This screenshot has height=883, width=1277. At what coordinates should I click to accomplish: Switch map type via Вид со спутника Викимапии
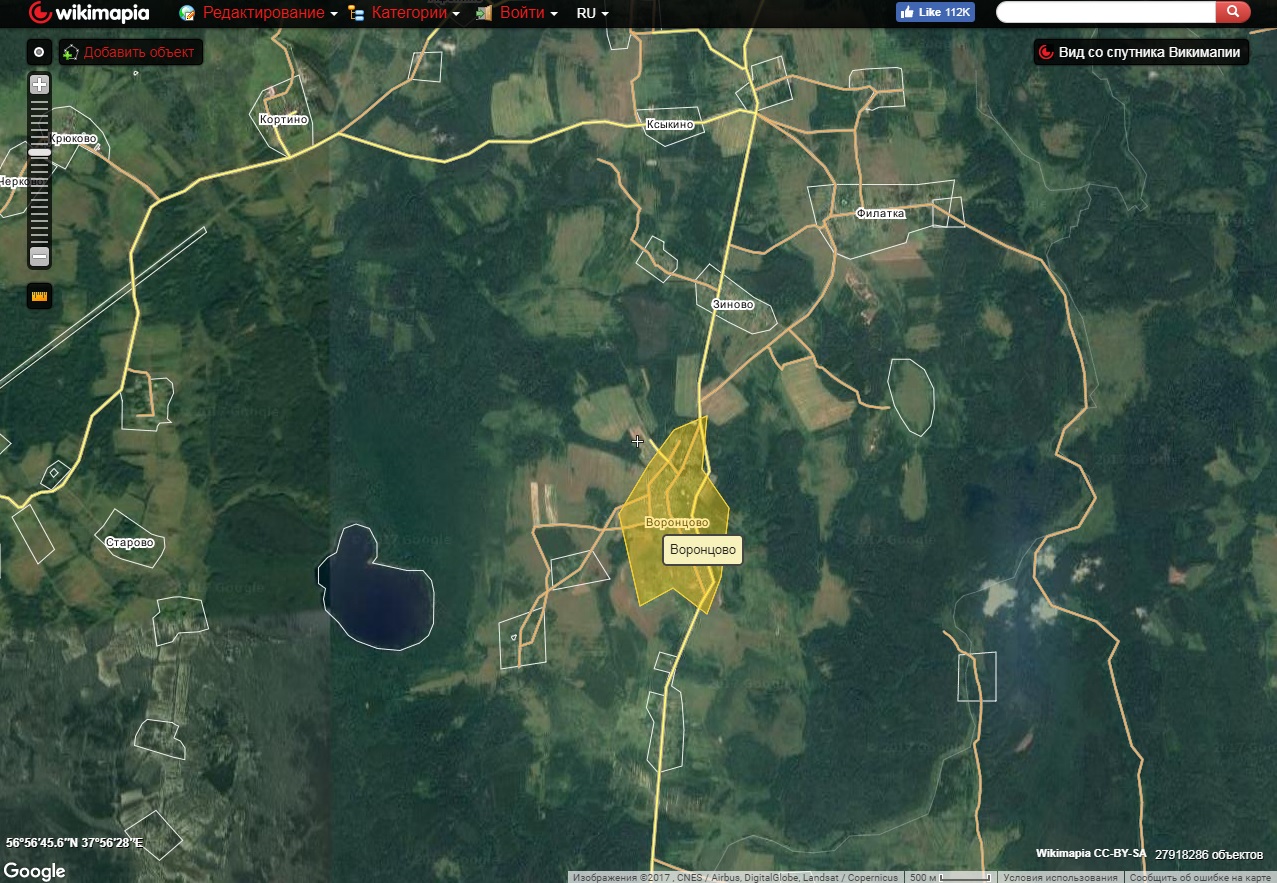1140,52
